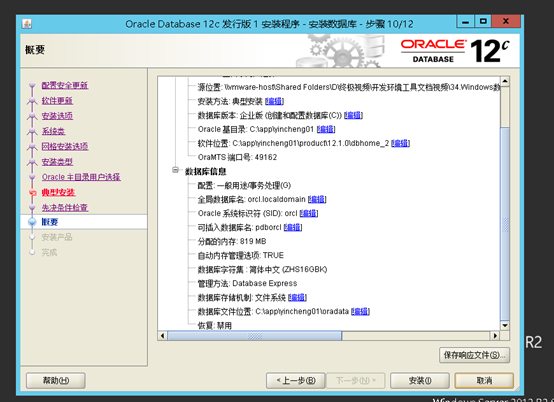The width and height of the screenshot is (554, 402).
Task: Open the 网格安装选项 step
Action: click(x=65, y=146)
